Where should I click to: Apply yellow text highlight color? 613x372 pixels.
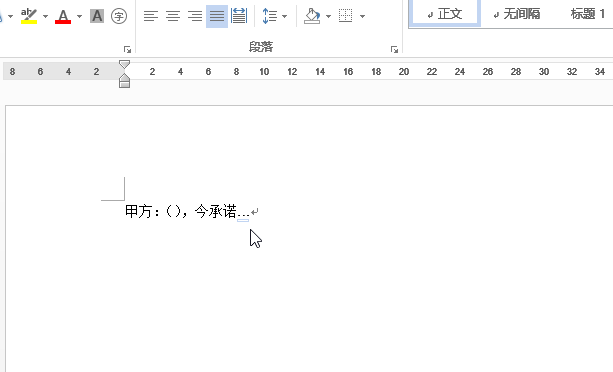(29, 16)
